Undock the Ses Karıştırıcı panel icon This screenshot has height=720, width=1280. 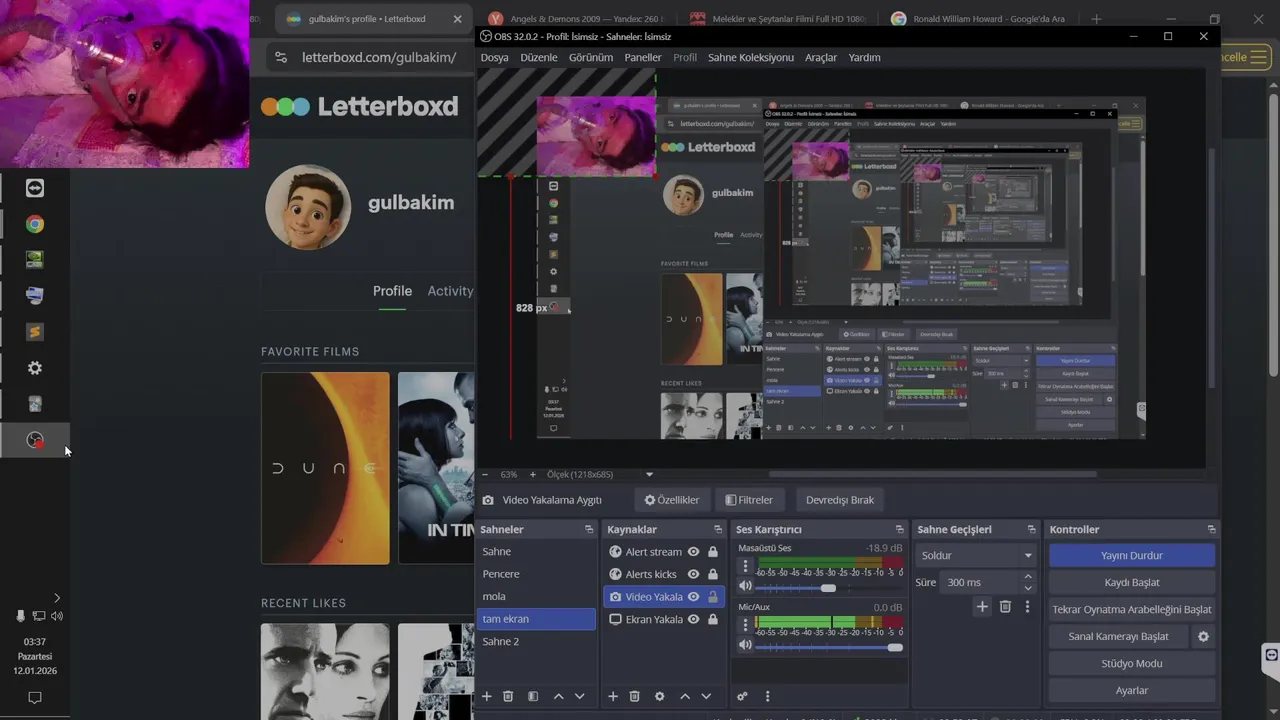click(x=899, y=529)
